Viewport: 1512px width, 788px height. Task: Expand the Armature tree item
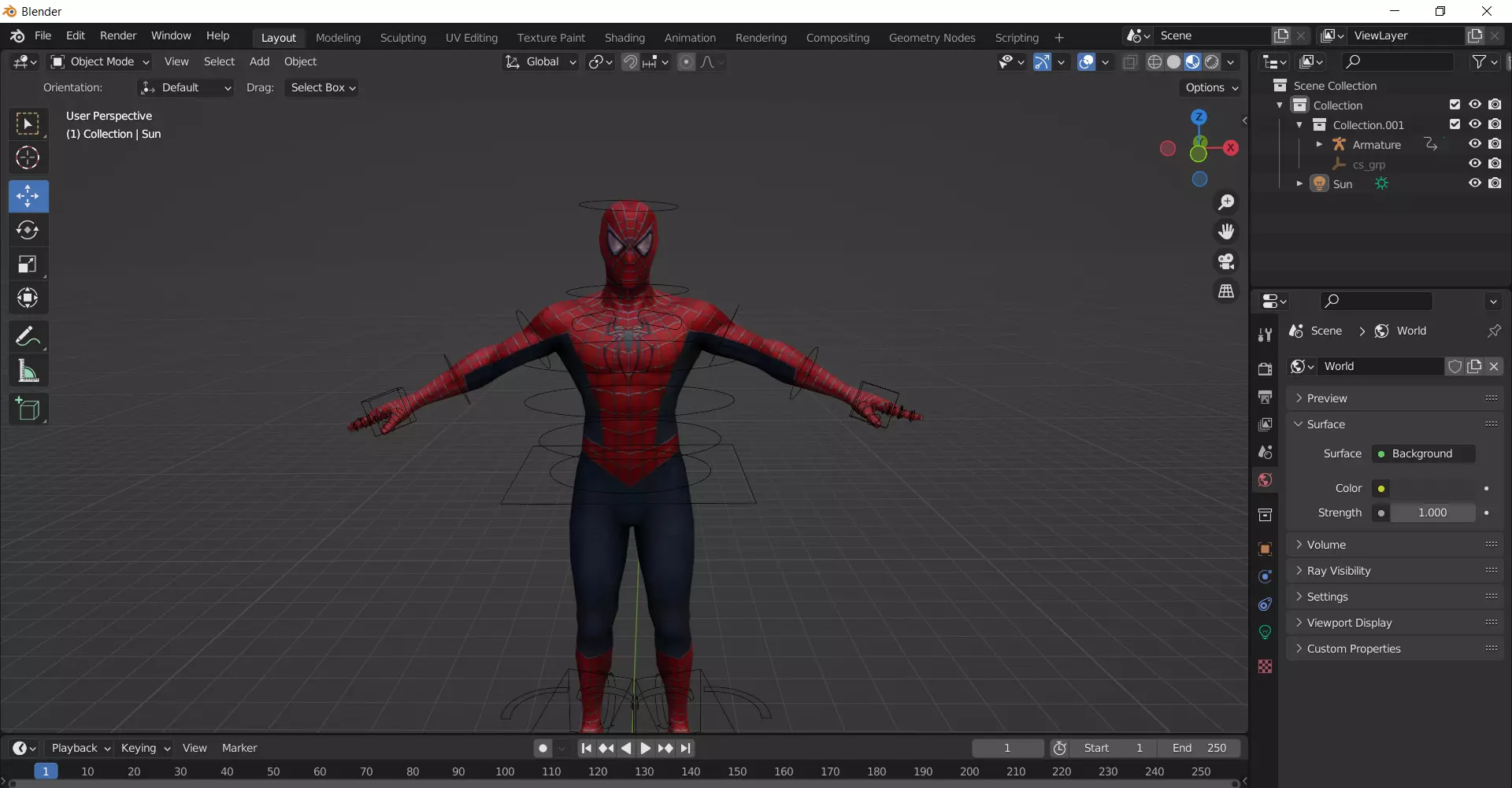(x=1319, y=144)
